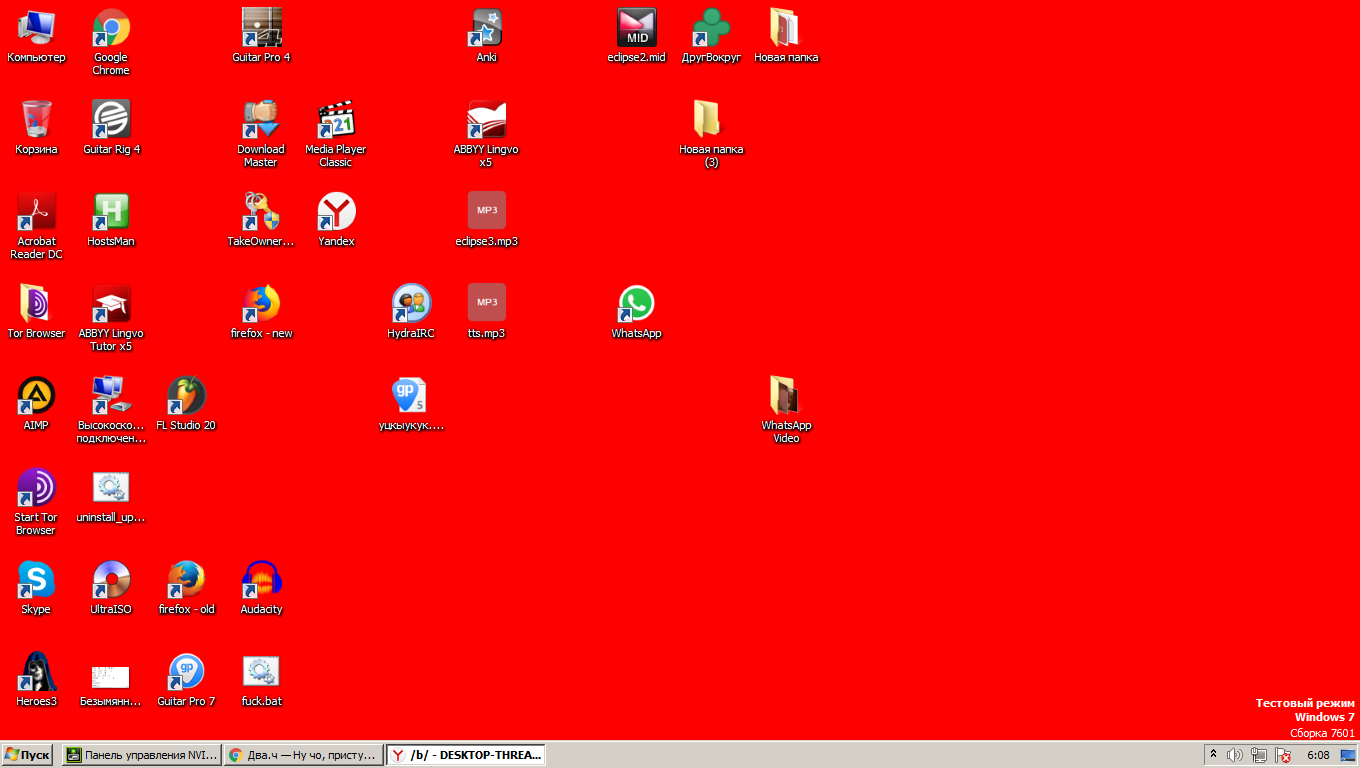Switch to Панель управления NVI... taskbar window
The width and height of the screenshot is (1360, 768).
(x=141, y=755)
